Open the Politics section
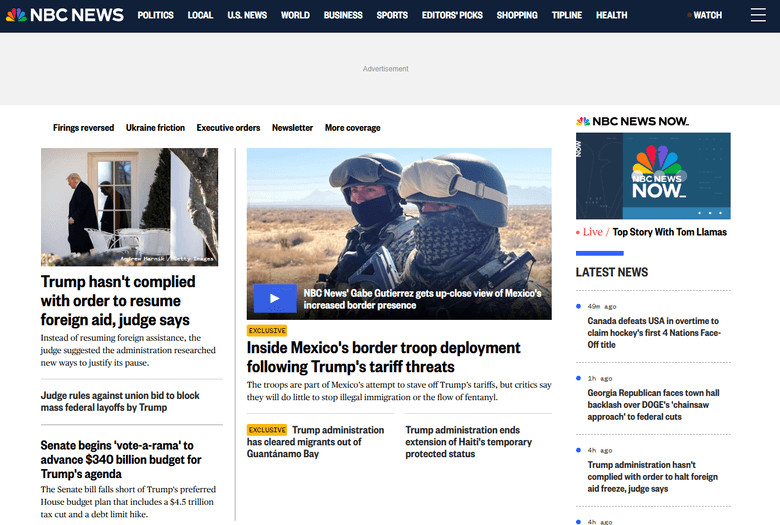This screenshot has width=780, height=525. click(156, 15)
